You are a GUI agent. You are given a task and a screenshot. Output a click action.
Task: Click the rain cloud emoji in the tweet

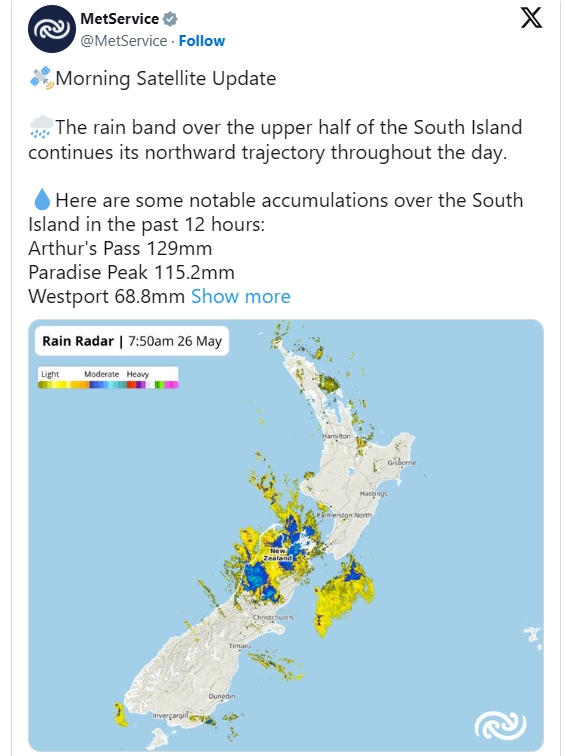click(41, 127)
